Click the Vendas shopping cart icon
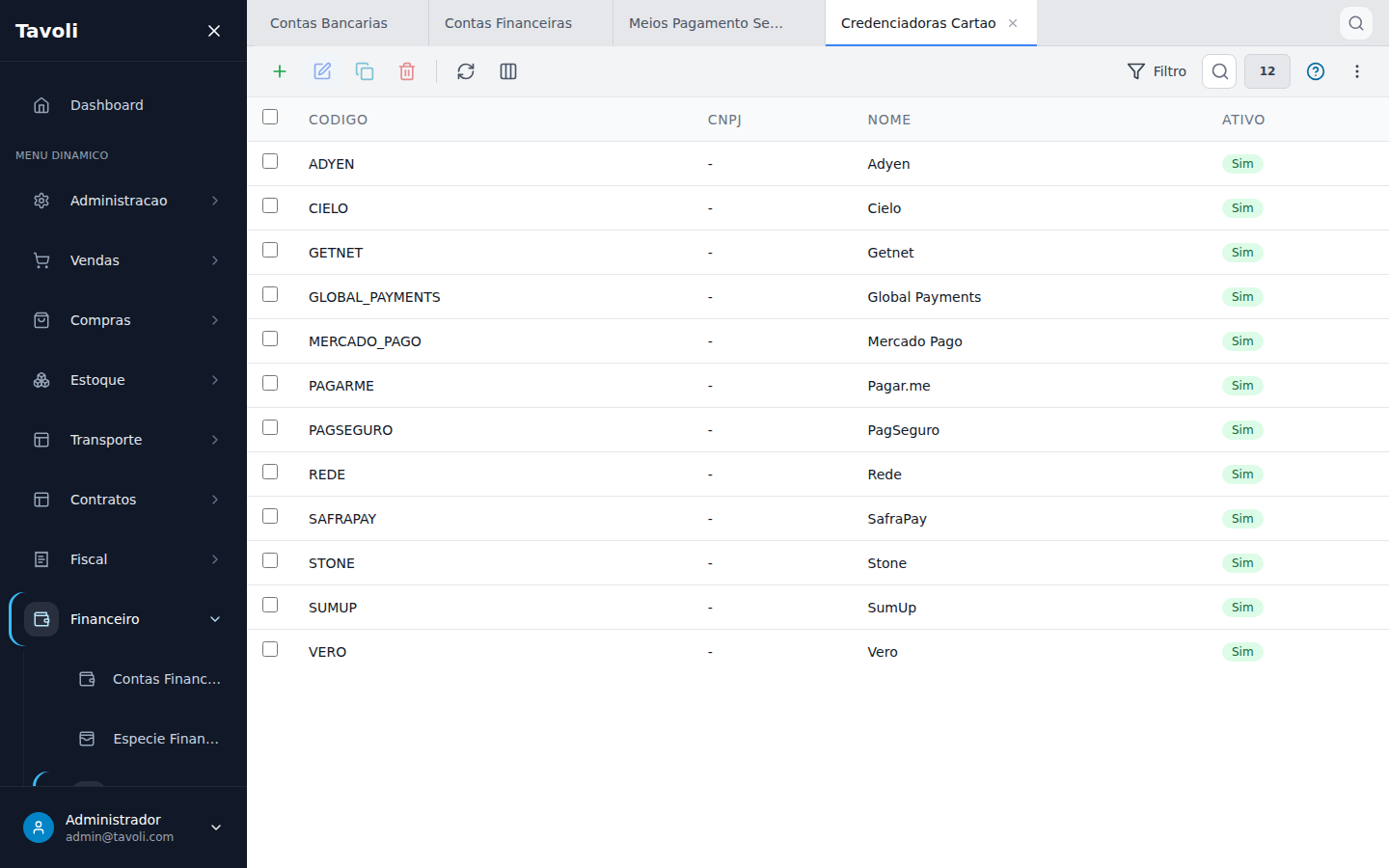Image resolution: width=1389 pixels, height=868 pixels. [41, 260]
